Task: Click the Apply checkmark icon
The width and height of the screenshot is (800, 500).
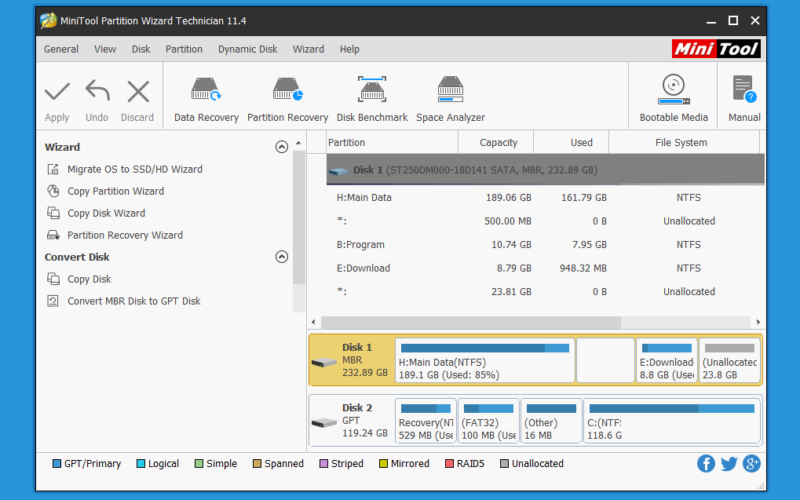Action: (x=57, y=92)
